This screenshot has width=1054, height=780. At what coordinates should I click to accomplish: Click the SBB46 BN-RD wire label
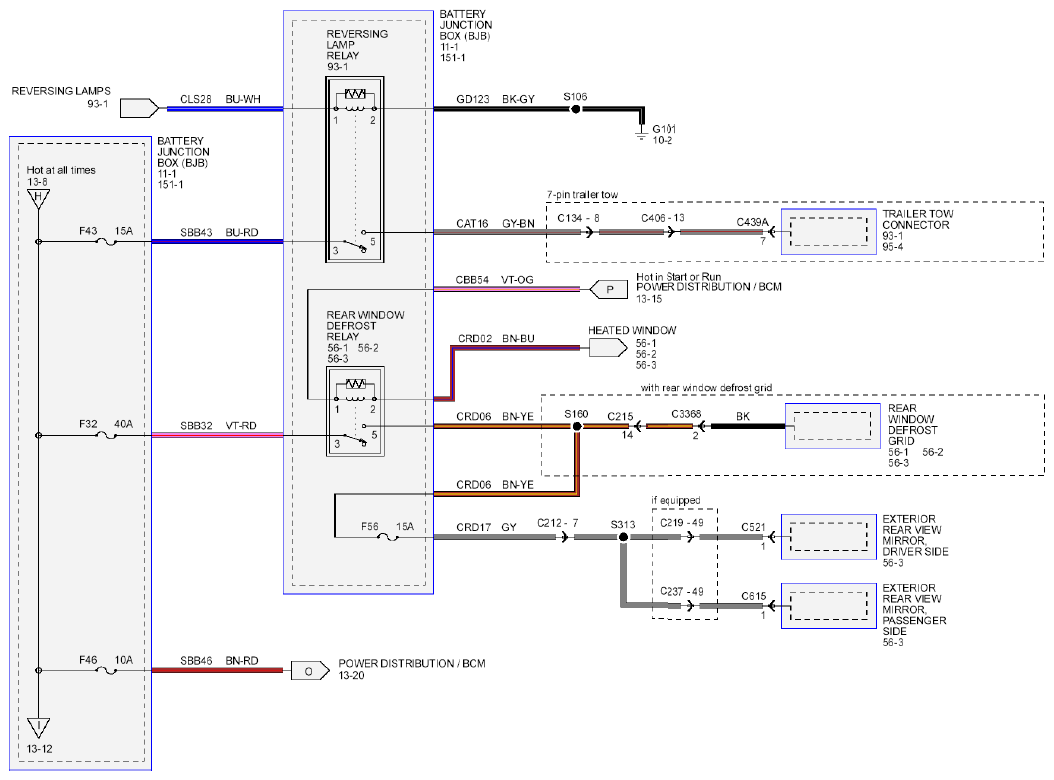pyautogui.click(x=219, y=661)
